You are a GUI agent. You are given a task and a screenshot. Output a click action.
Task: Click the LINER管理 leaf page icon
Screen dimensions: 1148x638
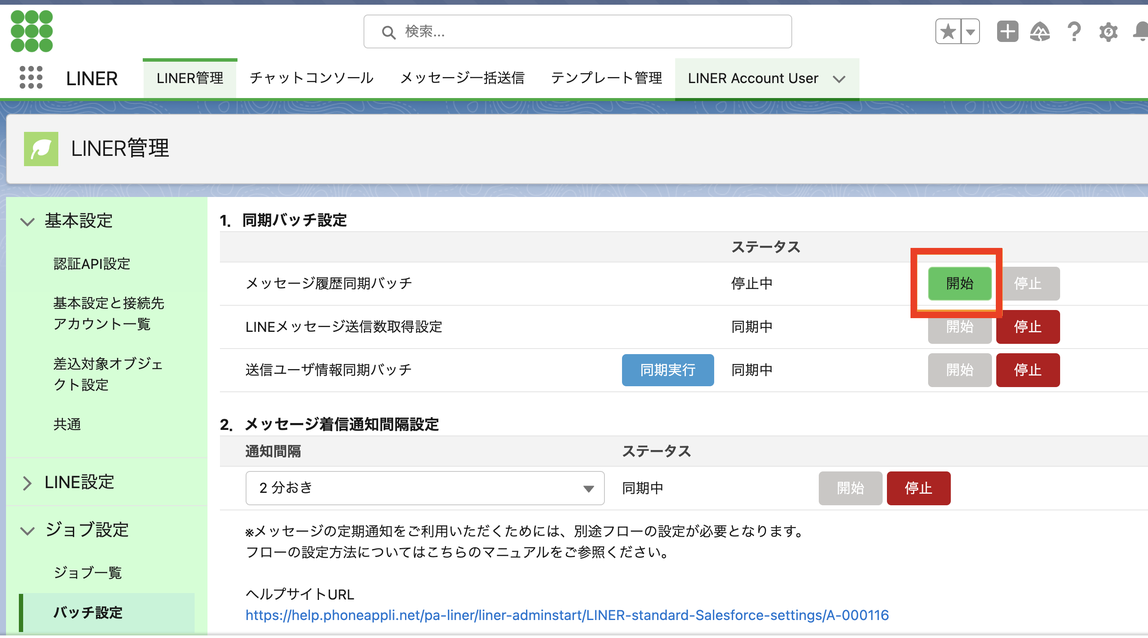41,149
